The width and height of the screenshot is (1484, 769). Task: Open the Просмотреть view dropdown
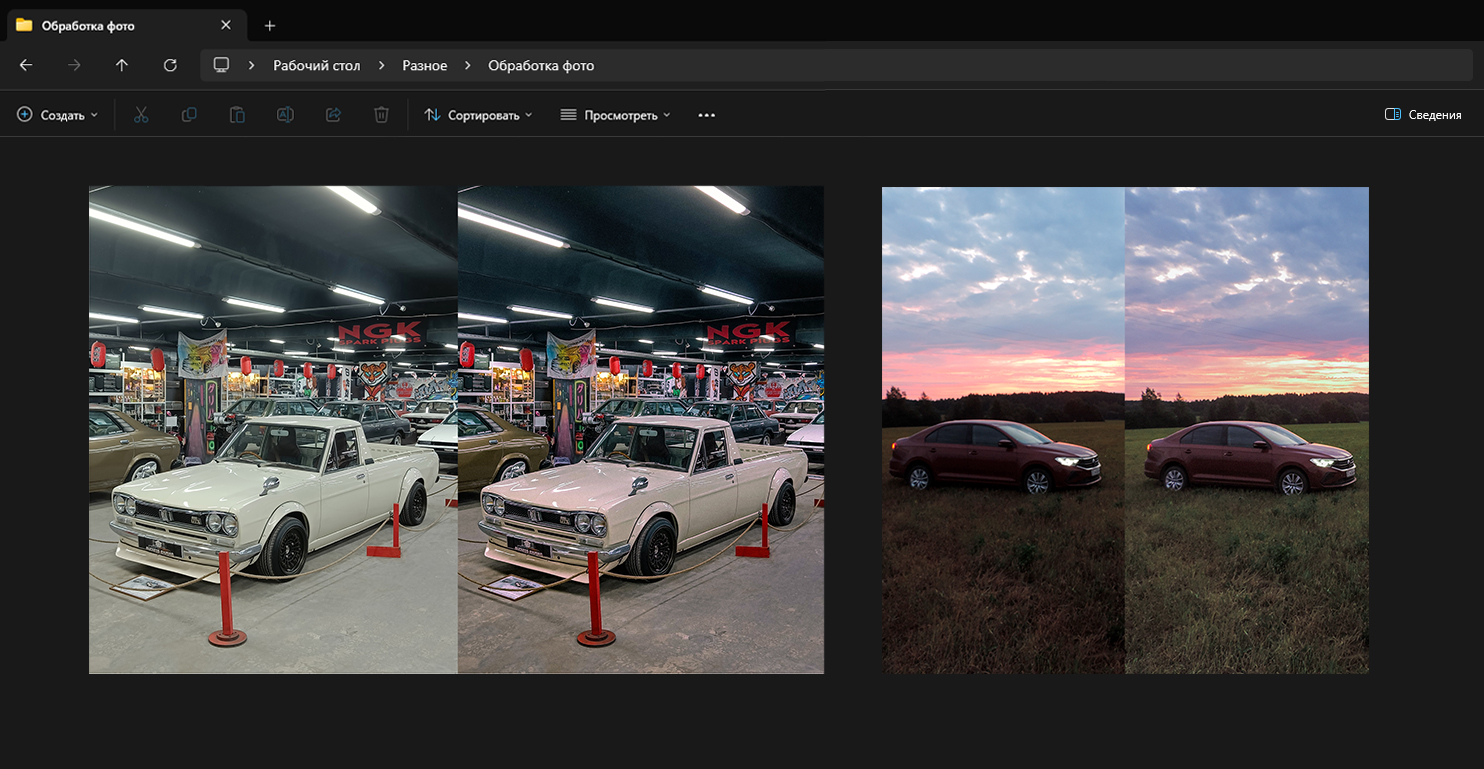click(x=615, y=115)
